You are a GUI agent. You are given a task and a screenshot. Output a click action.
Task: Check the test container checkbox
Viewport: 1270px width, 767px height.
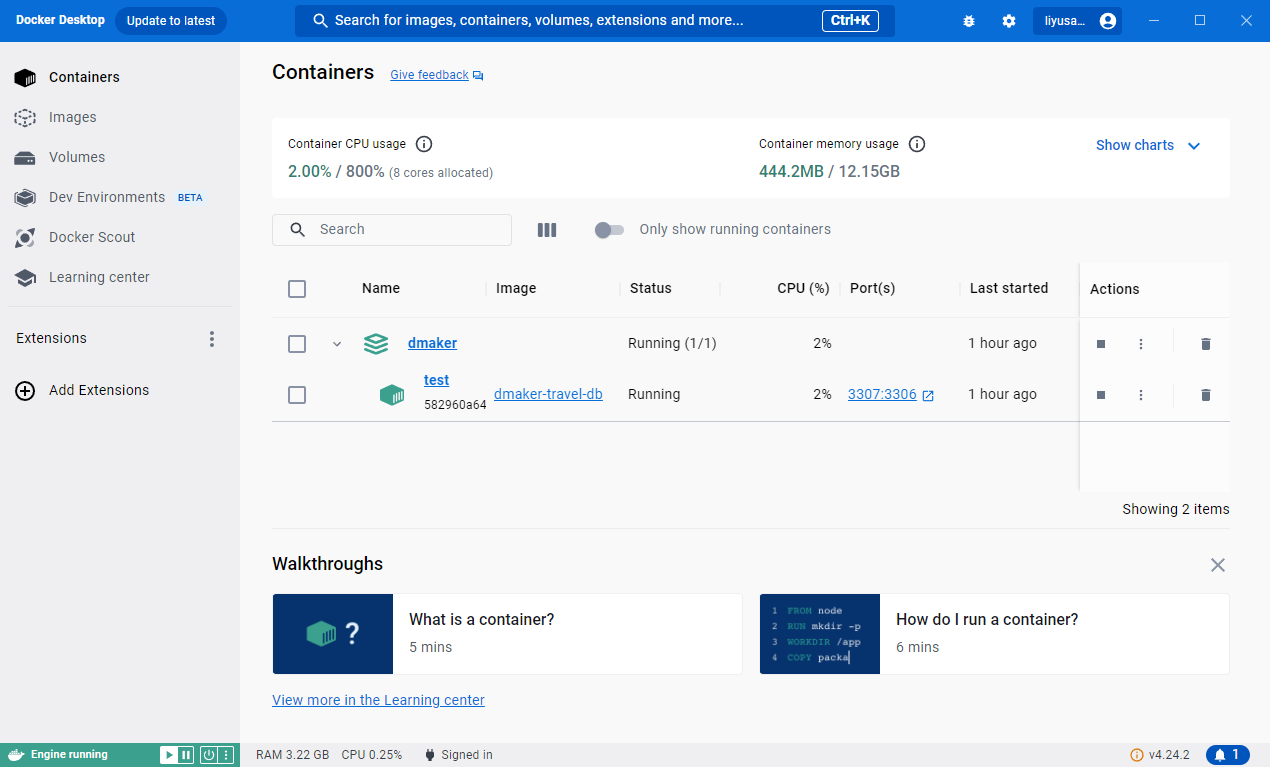297,395
